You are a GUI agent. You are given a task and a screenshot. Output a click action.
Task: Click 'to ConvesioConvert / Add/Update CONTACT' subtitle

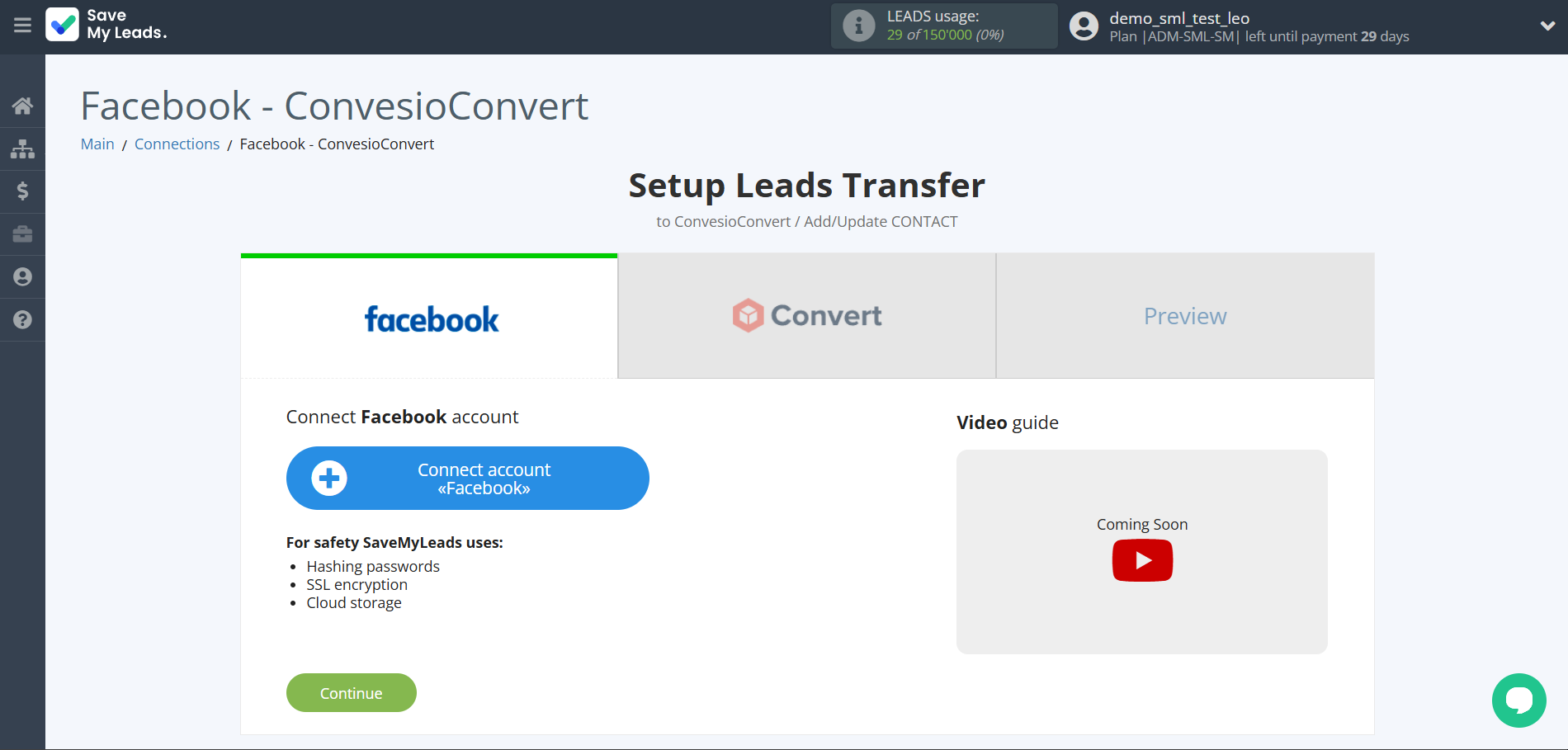point(807,222)
